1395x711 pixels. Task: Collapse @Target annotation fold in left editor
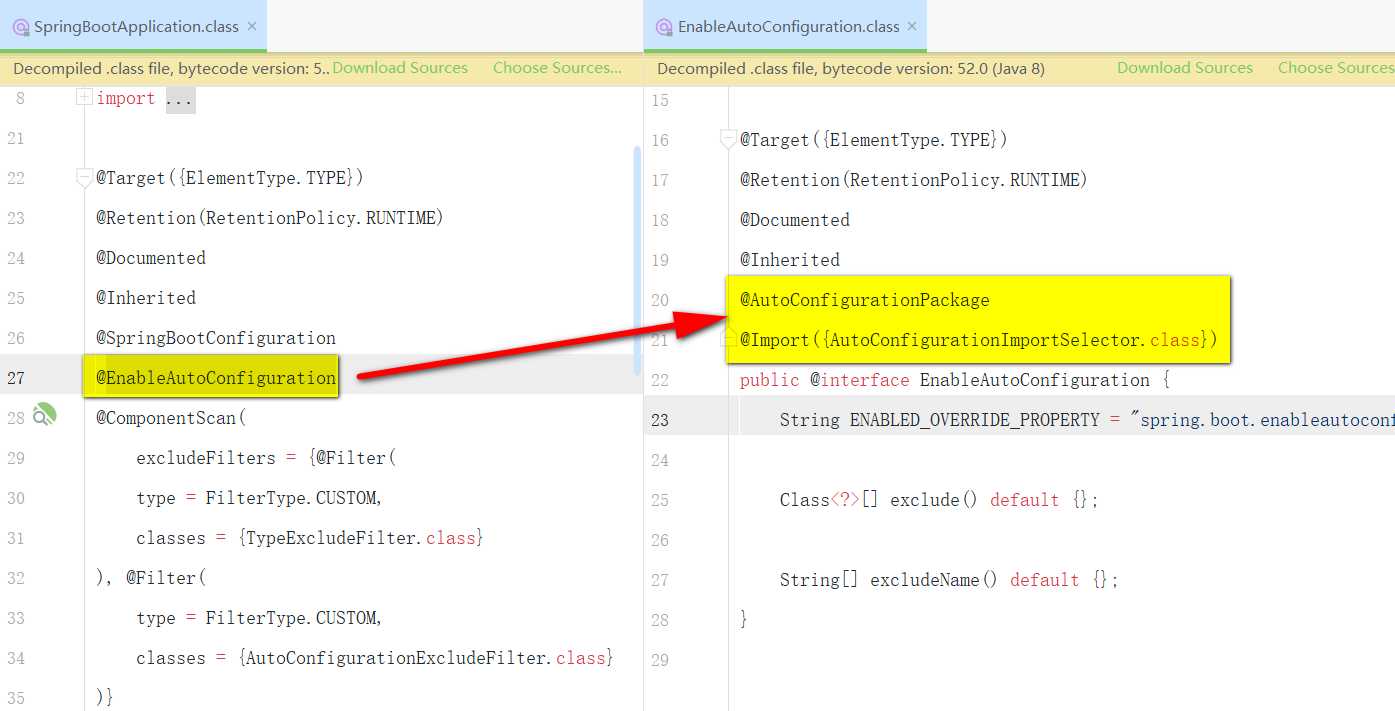pyautogui.click(x=84, y=178)
